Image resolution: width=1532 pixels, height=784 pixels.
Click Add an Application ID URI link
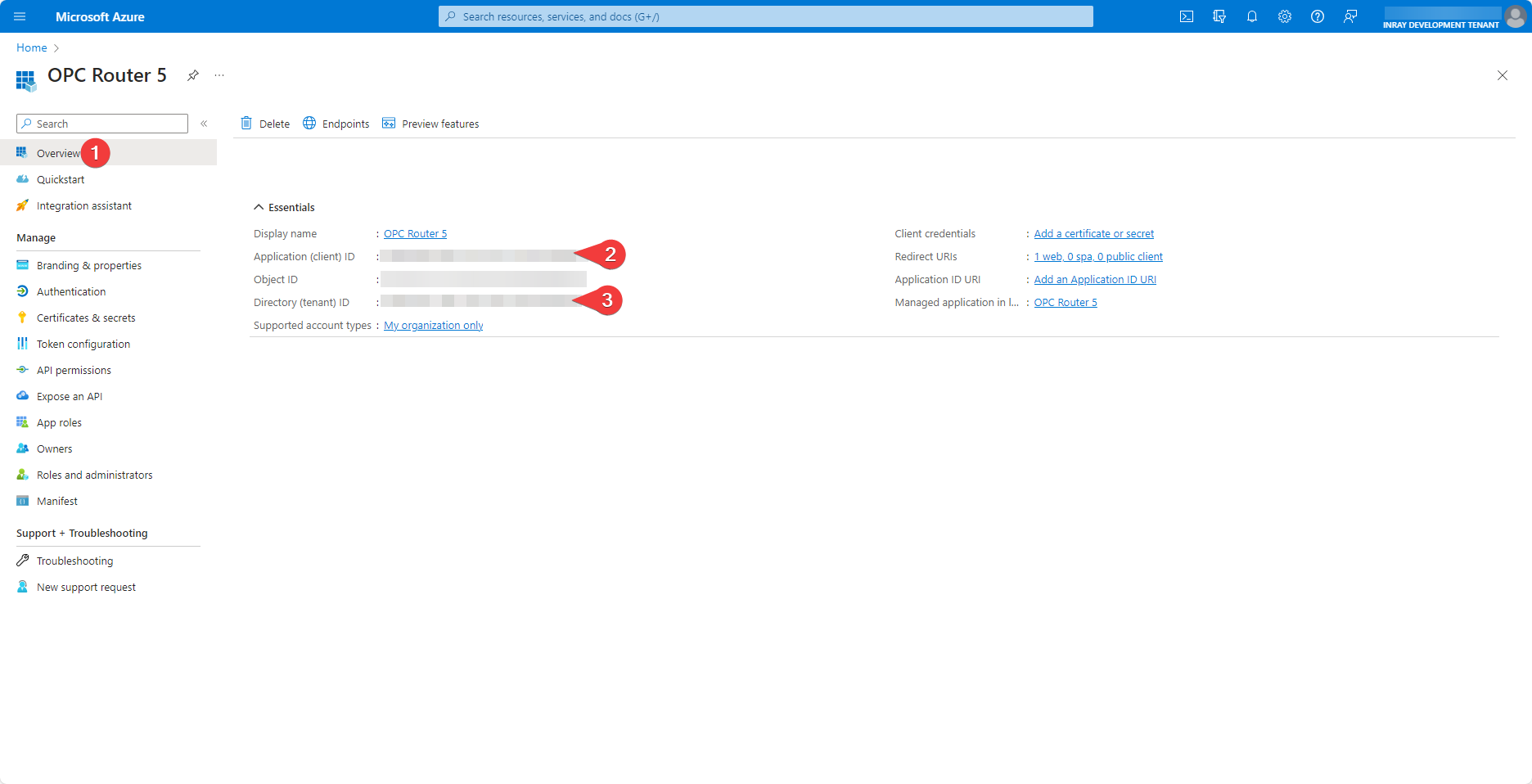click(1095, 279)
